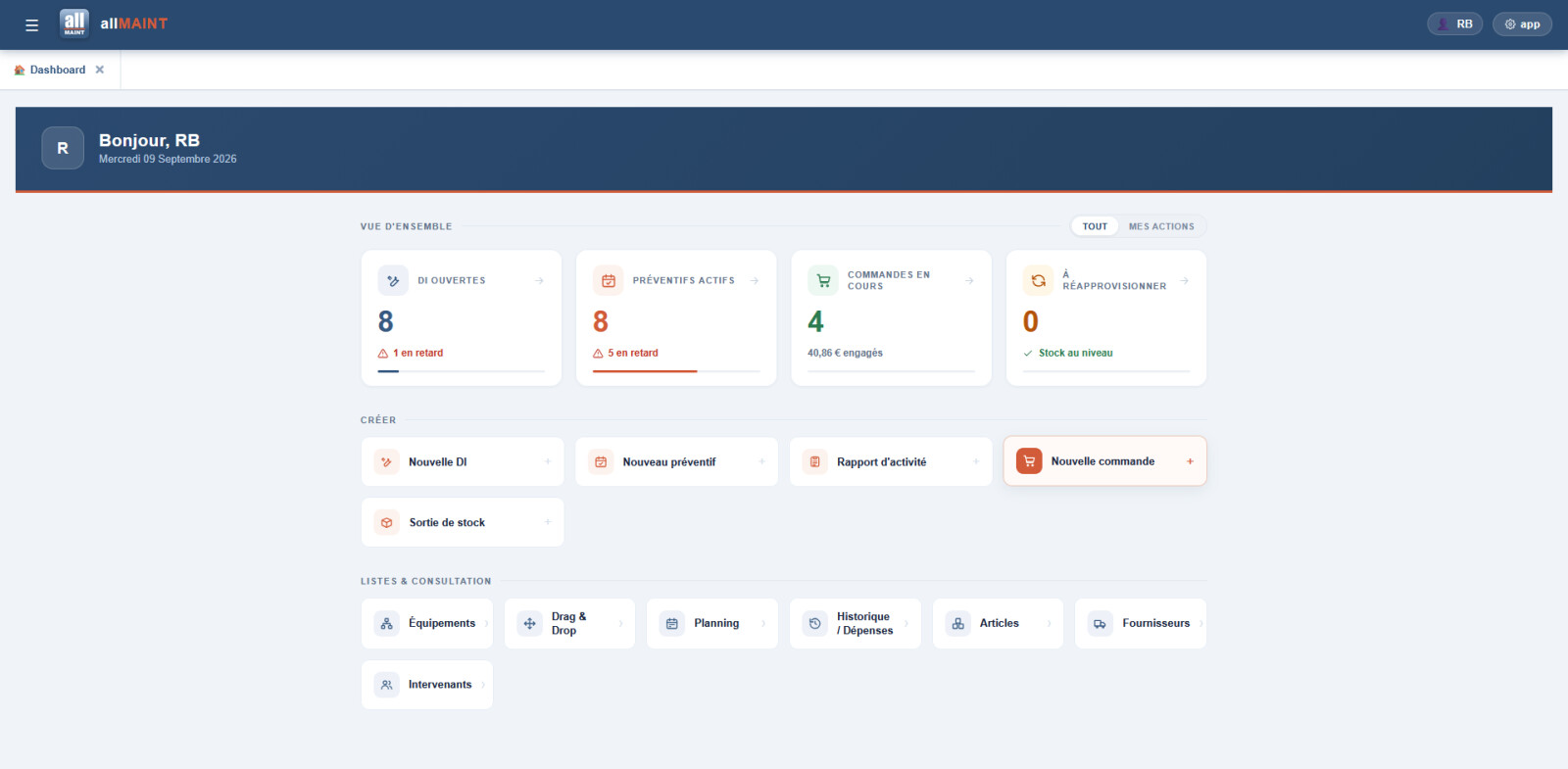The width and height of the screenshot is (1568, 769).
Task: Click the R avatar in the greeting banner
Action: tap(63, 148)
